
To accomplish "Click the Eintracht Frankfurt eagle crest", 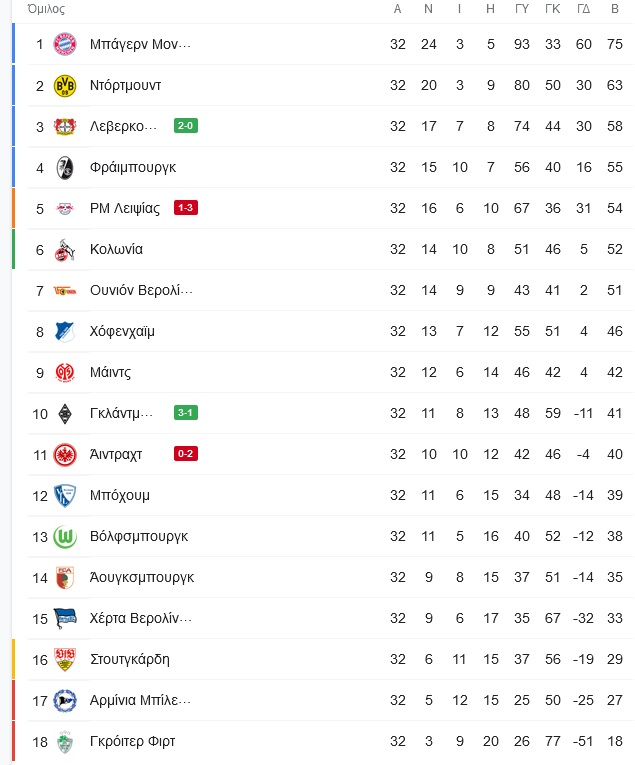I will (64, 454).
